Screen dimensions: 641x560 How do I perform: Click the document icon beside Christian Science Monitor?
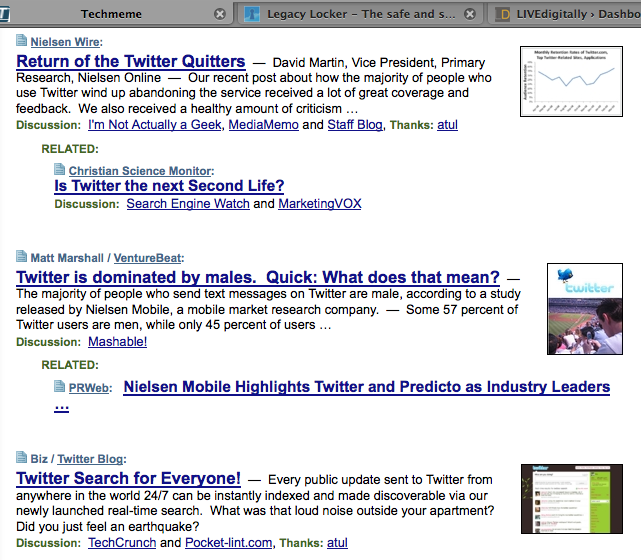[x=60, y=171]
